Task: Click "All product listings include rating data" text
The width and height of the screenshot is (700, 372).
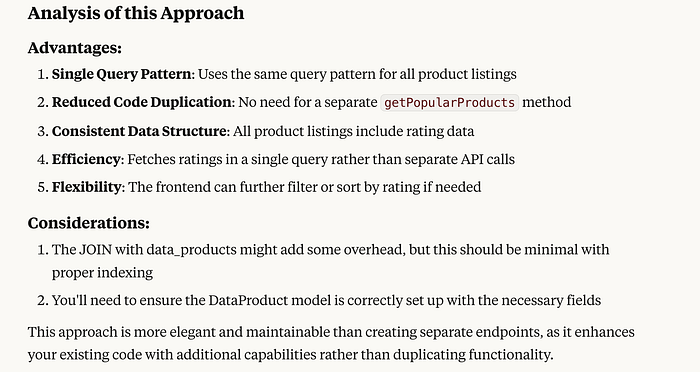Action: click(x=353, y=131)
